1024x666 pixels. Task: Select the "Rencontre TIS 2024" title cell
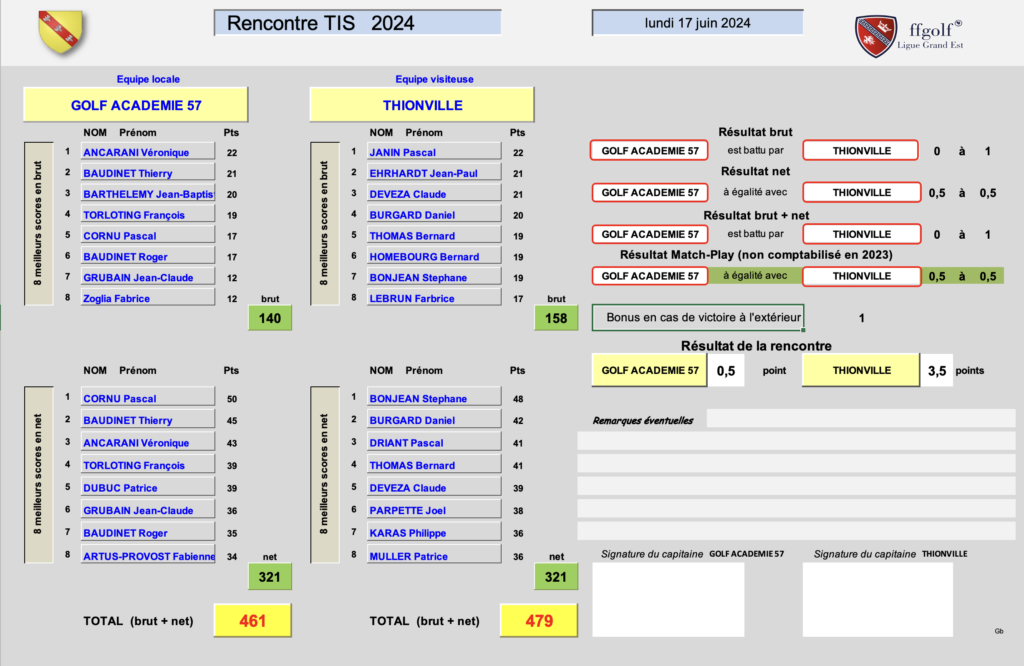pos(357,23)
